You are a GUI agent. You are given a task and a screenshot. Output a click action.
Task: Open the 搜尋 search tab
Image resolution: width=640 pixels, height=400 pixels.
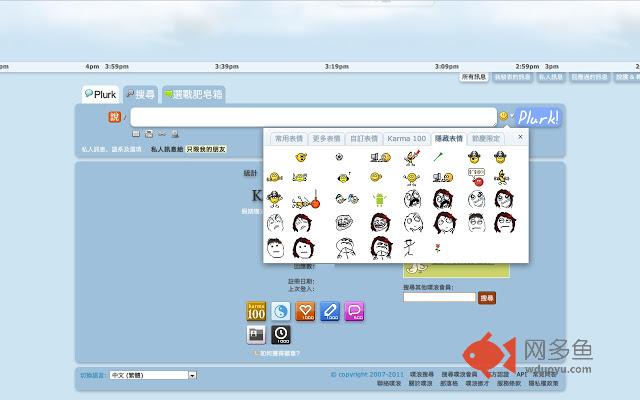(140, 95)
